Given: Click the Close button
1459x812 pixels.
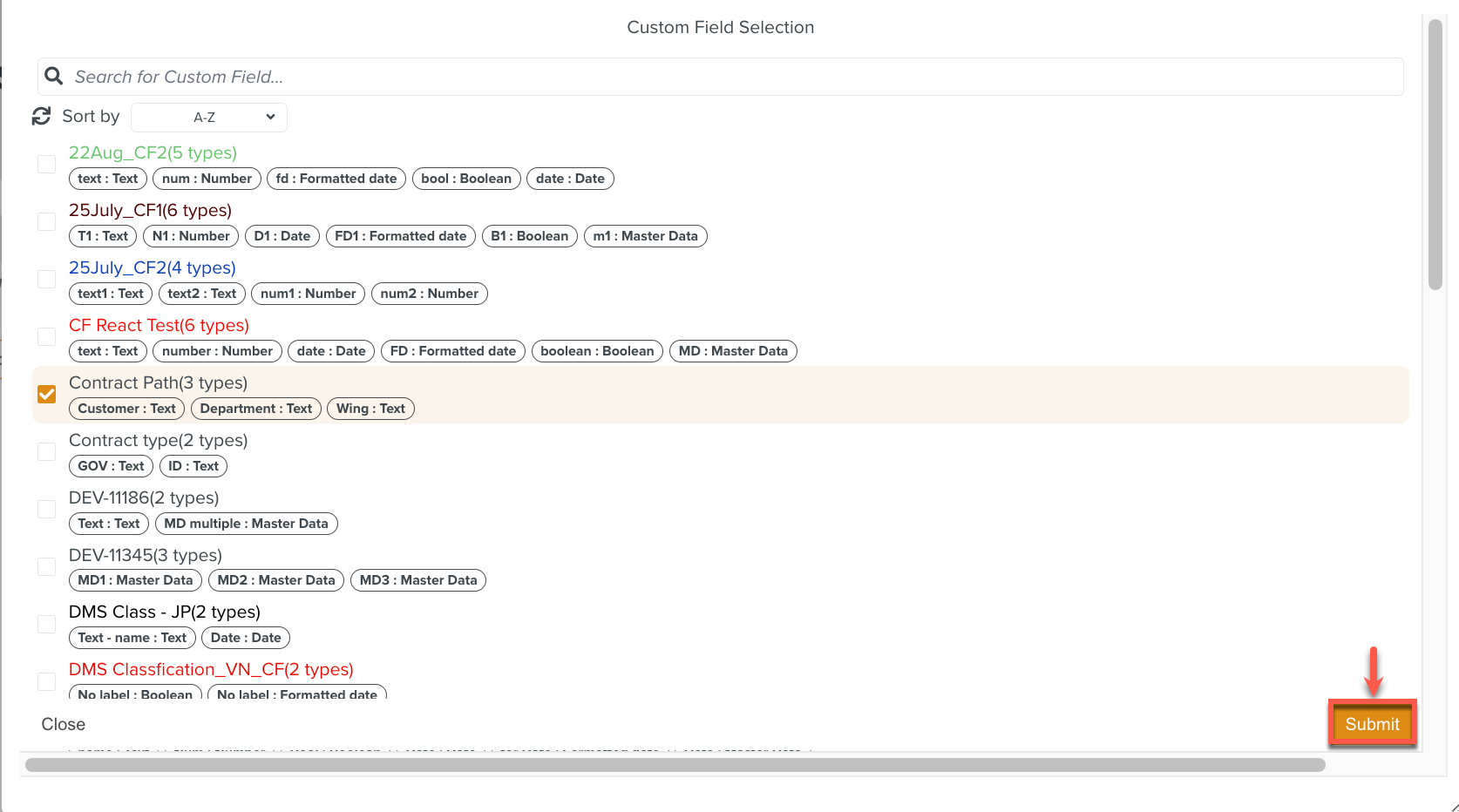Looking at the screenshot, I should [x=64, y=724].
